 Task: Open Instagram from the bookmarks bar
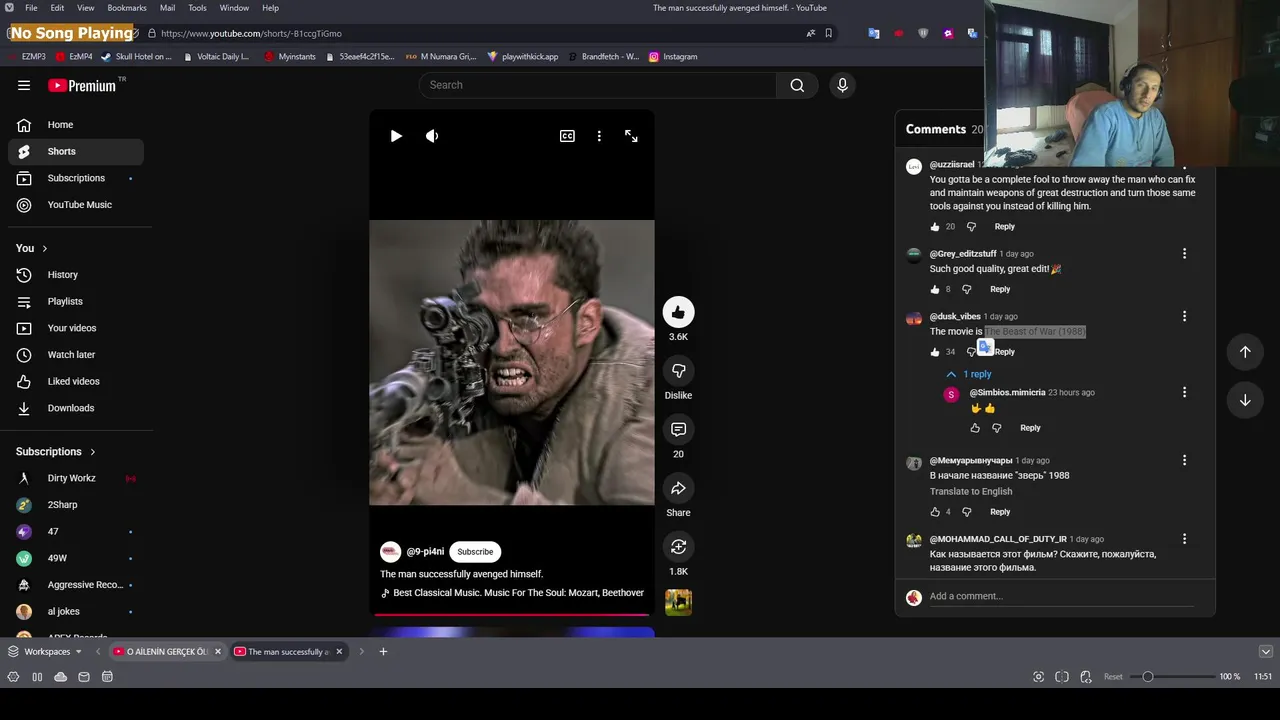click(673, 57)
